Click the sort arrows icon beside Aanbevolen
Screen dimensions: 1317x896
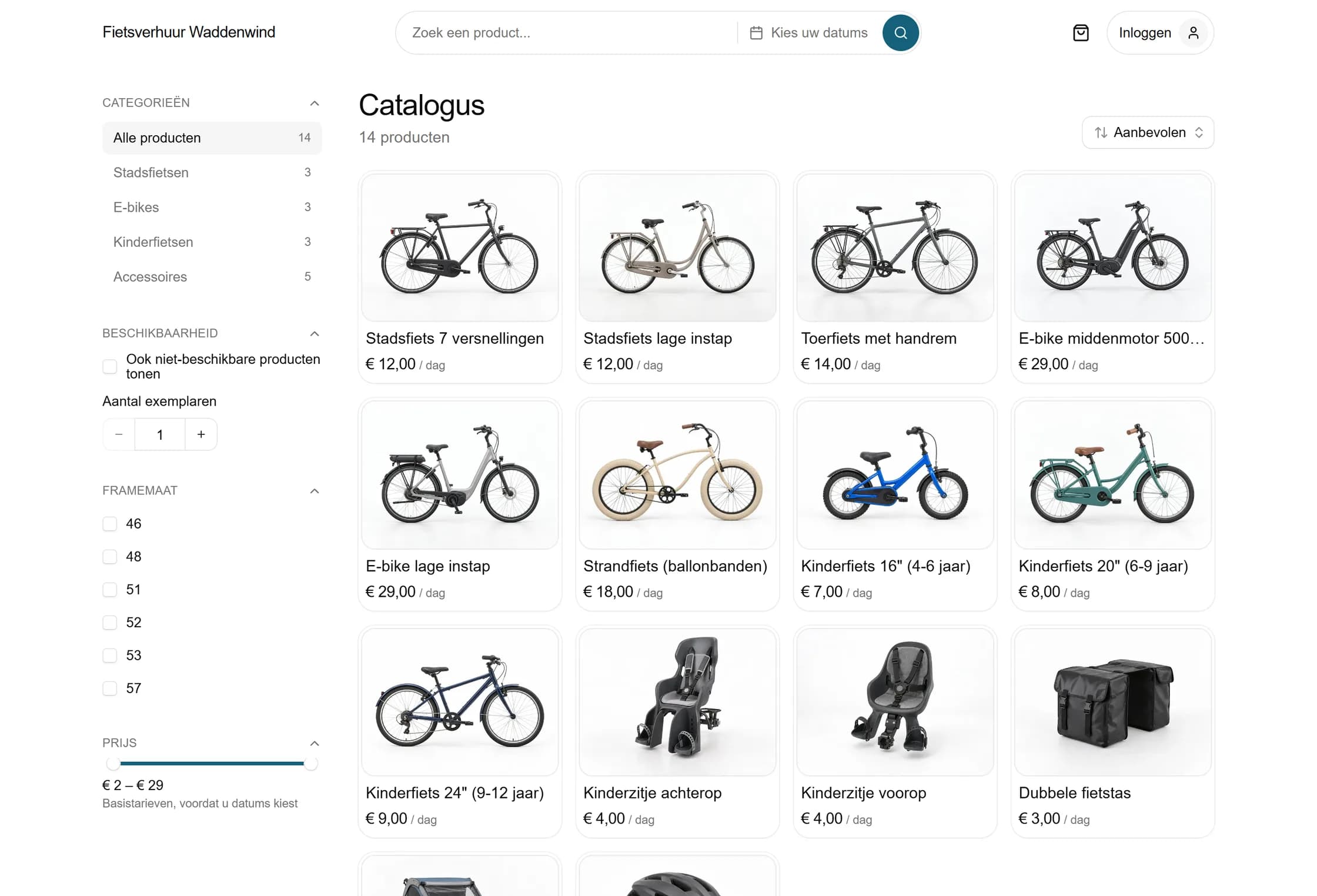(x=1101, y=133)
